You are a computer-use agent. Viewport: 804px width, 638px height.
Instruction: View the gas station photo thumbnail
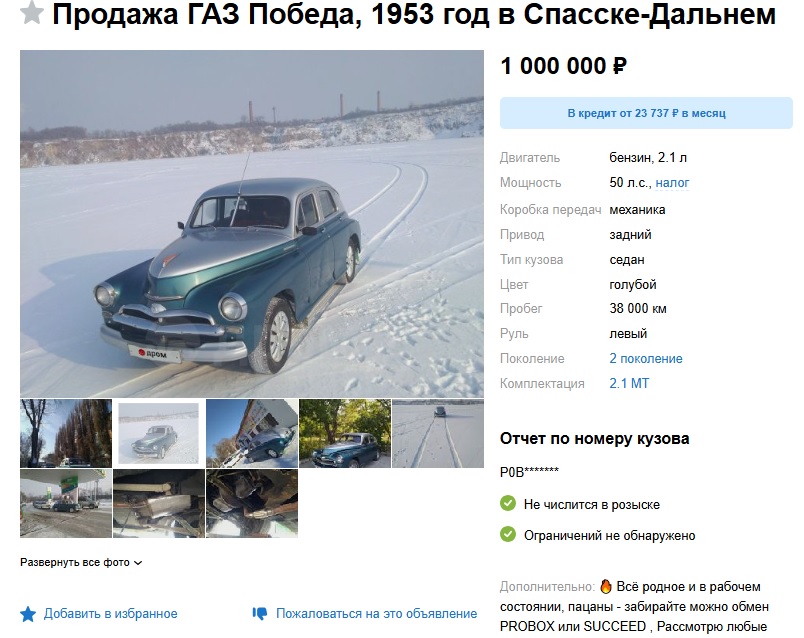(66, 504)
